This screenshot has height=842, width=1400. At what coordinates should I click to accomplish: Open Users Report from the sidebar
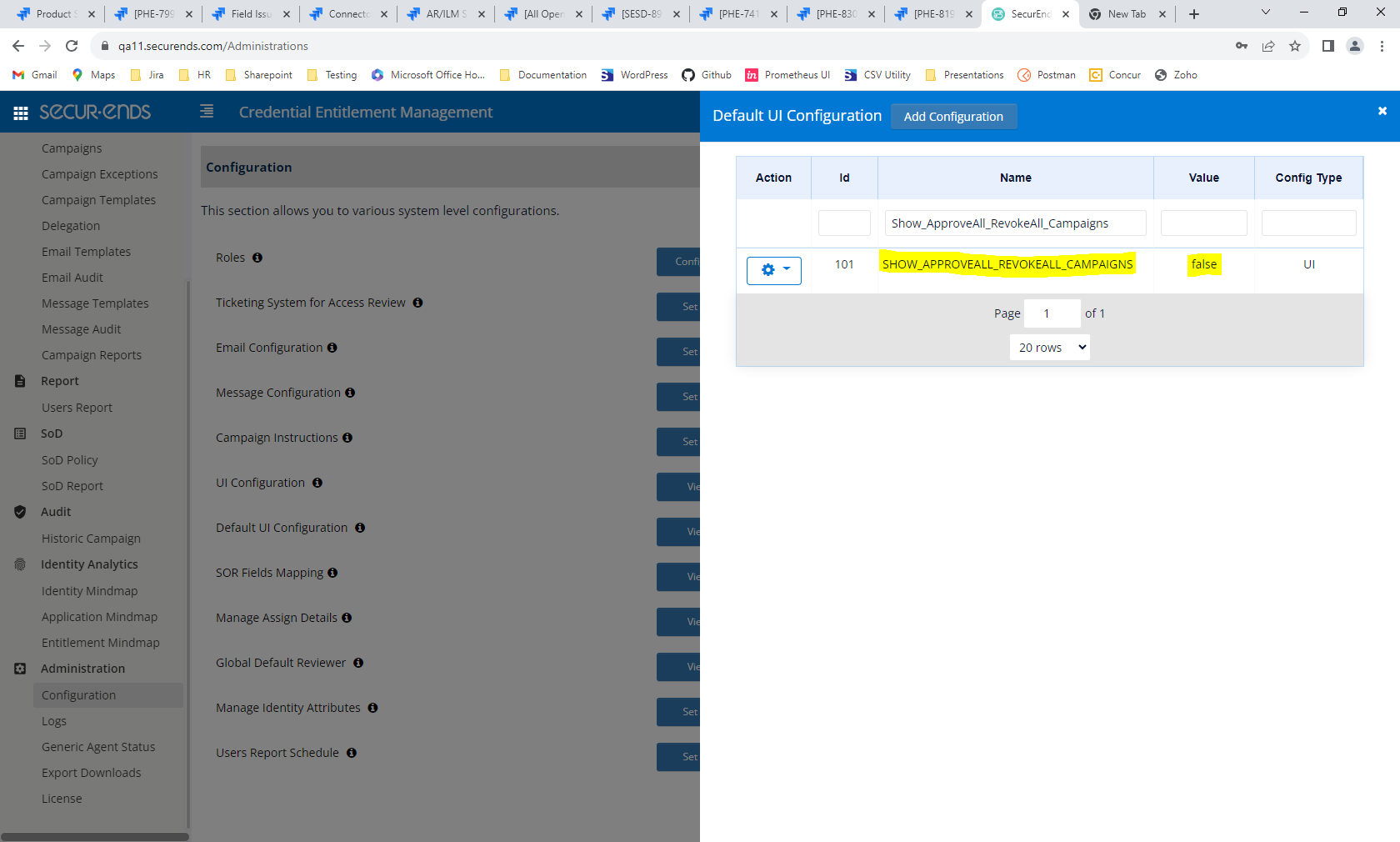click(77, 407)
